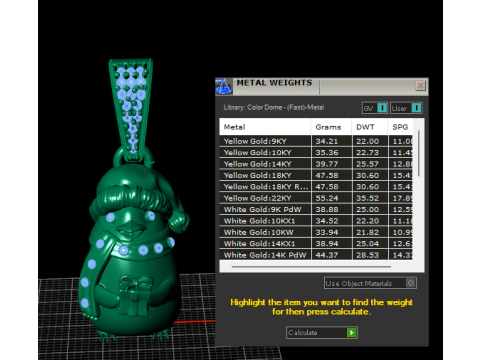Toggle the Use Object Materials option

tap(411, 283)
